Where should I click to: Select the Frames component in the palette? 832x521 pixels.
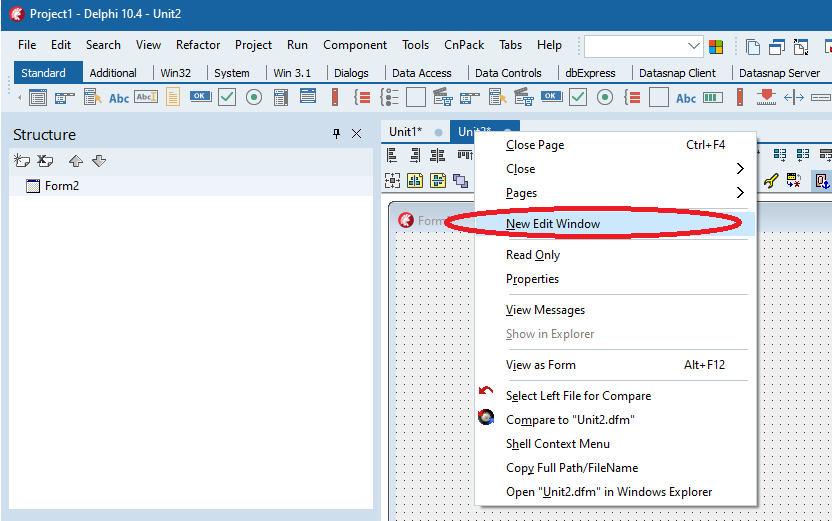click(x=38, y=98)
